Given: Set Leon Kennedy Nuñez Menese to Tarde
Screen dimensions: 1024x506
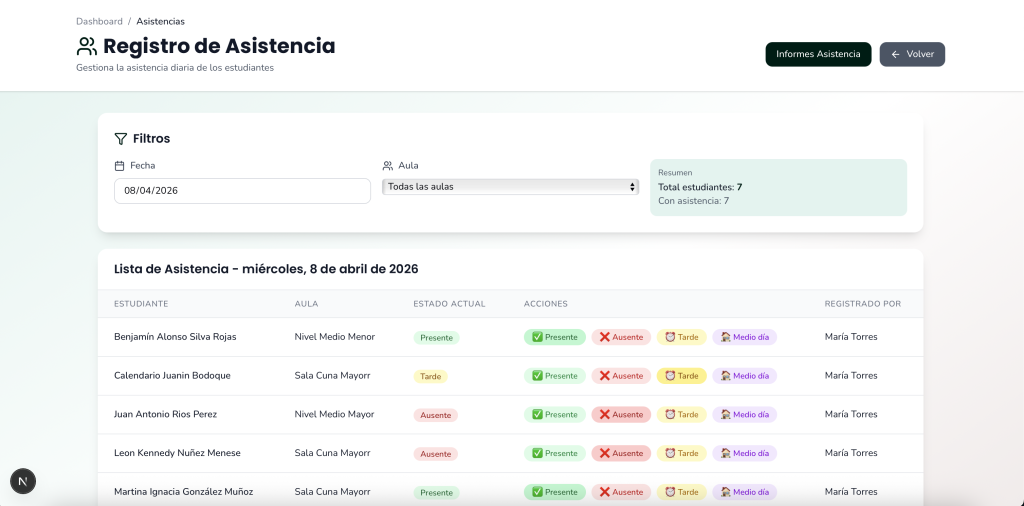Looking at the screenshot, I should pos(682,453).
